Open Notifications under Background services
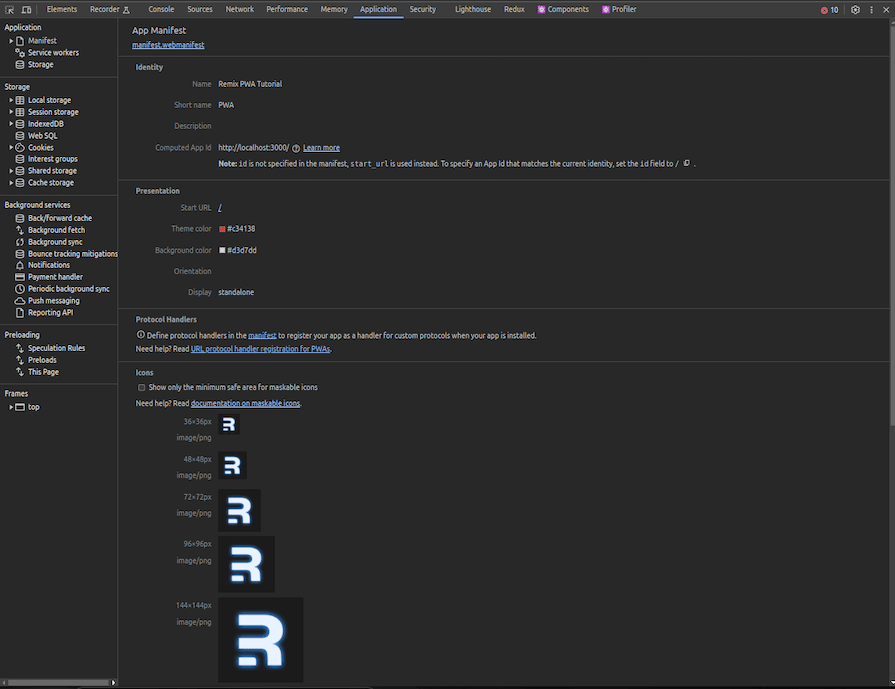 49,265
